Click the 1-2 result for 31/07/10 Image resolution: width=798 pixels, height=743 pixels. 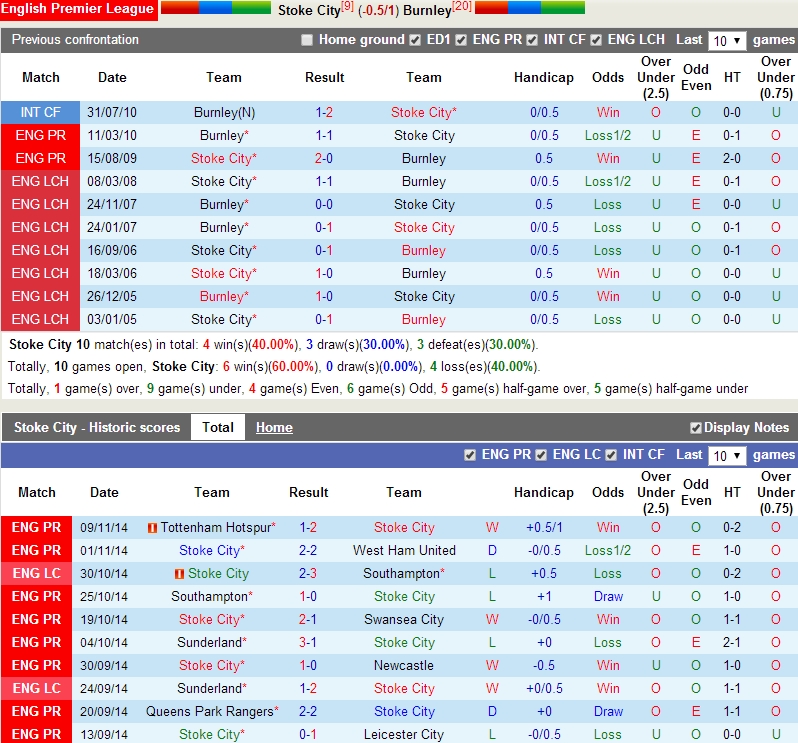point(324,112)
